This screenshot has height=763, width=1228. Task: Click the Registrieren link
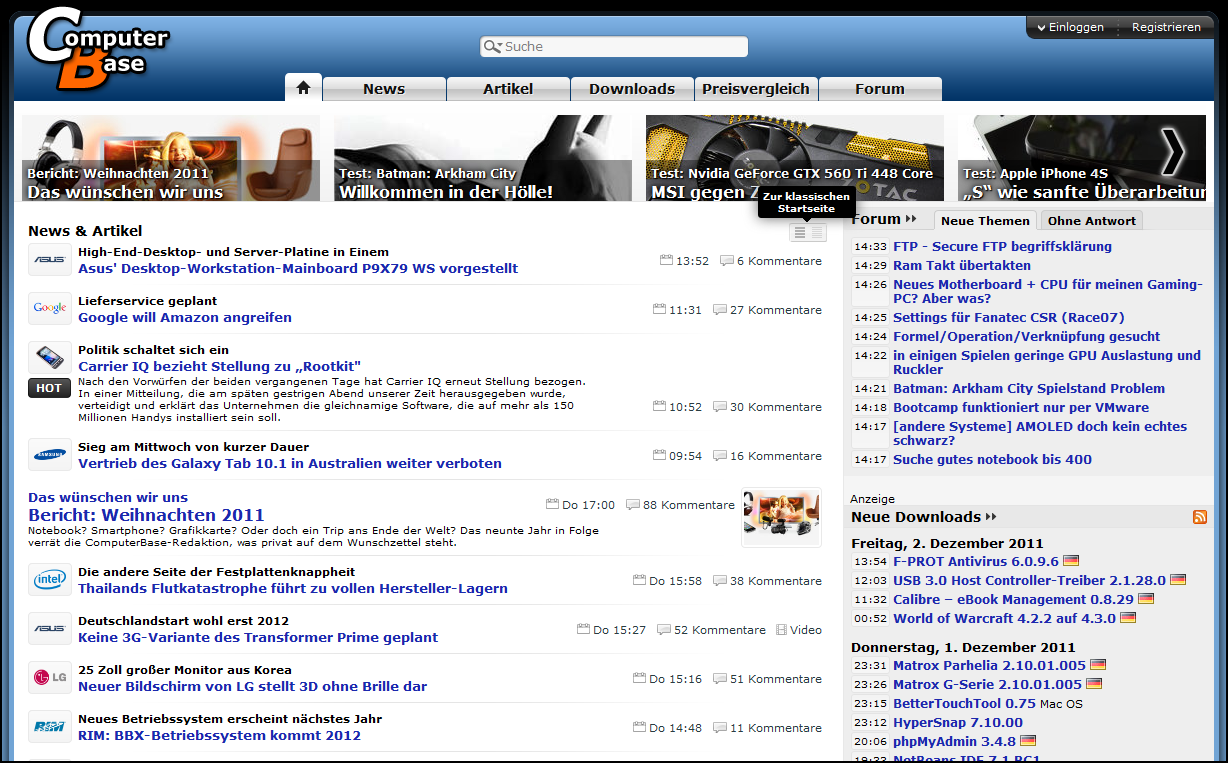point(1166,27)
